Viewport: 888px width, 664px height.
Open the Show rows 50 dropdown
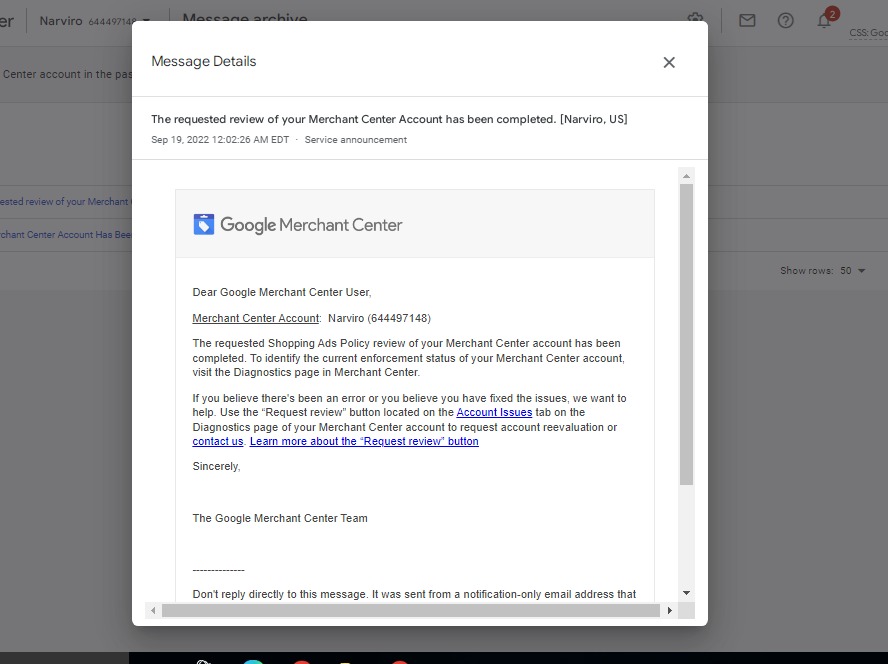[853, 271]
